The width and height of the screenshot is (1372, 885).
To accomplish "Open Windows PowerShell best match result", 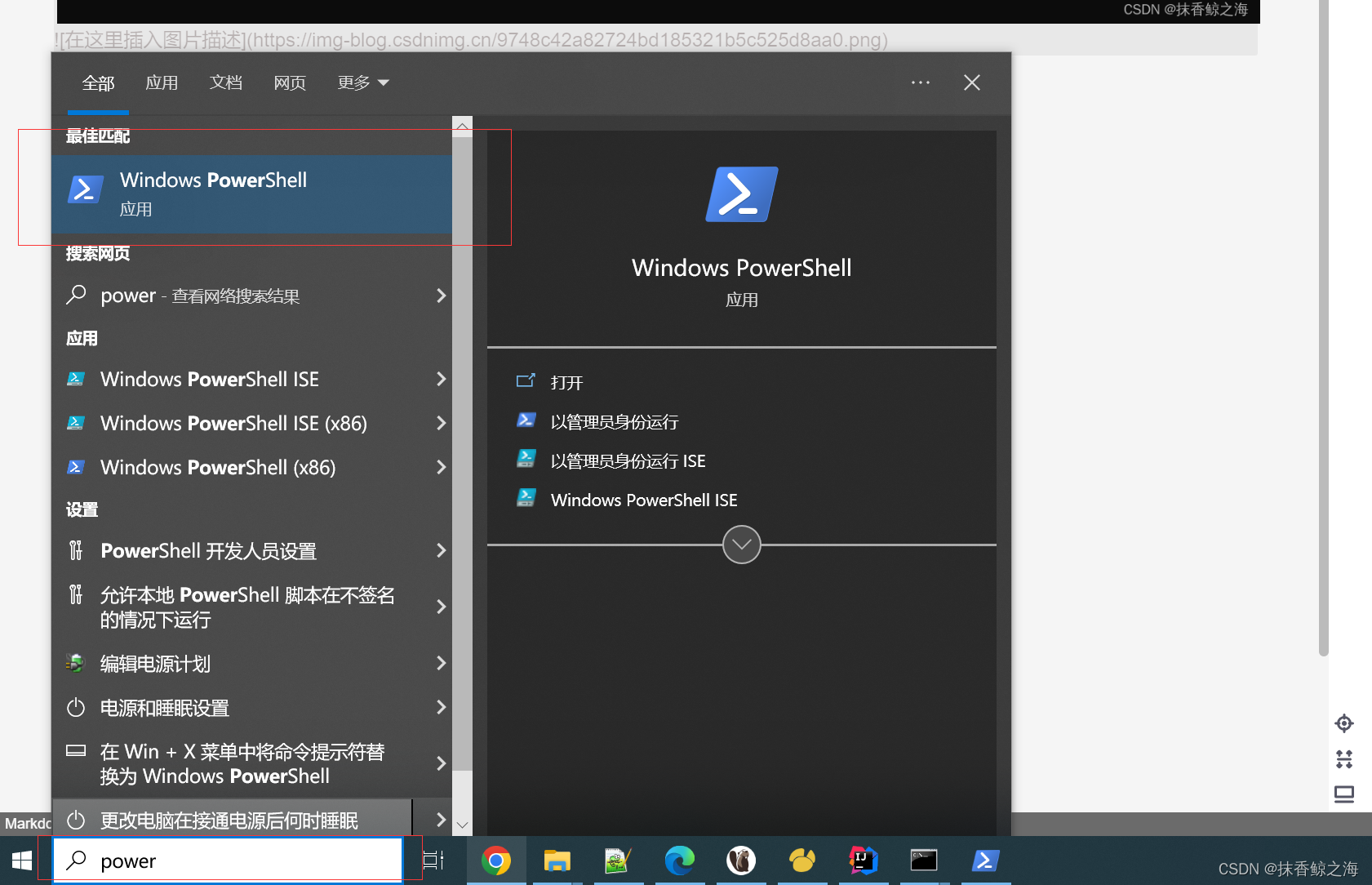I will pyautogui.click(x=251, y=193).
